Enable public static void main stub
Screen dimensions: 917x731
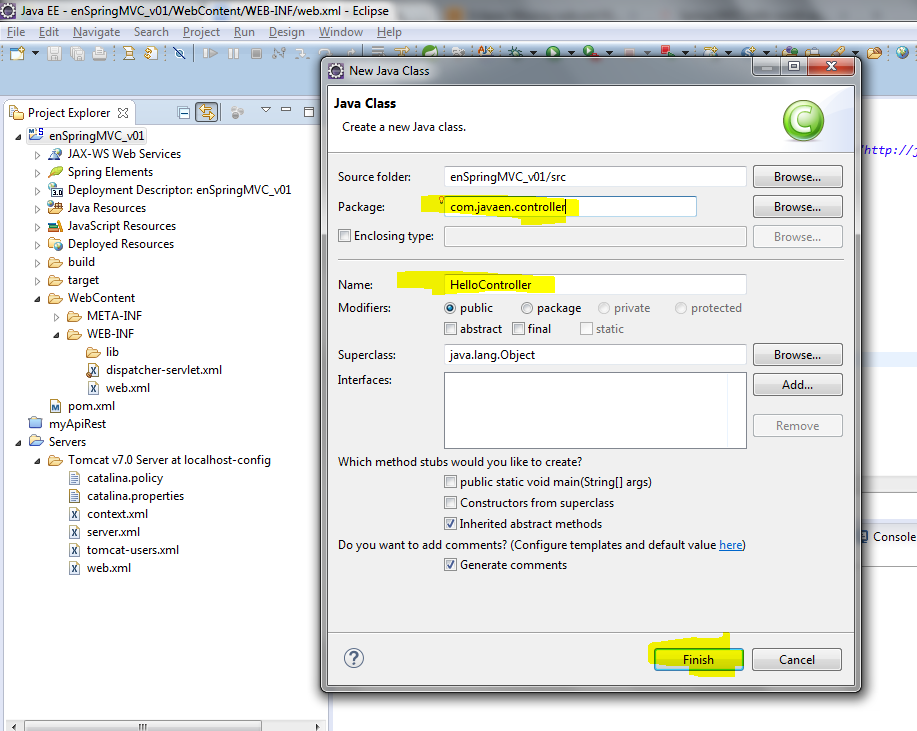tap(450, 482)
